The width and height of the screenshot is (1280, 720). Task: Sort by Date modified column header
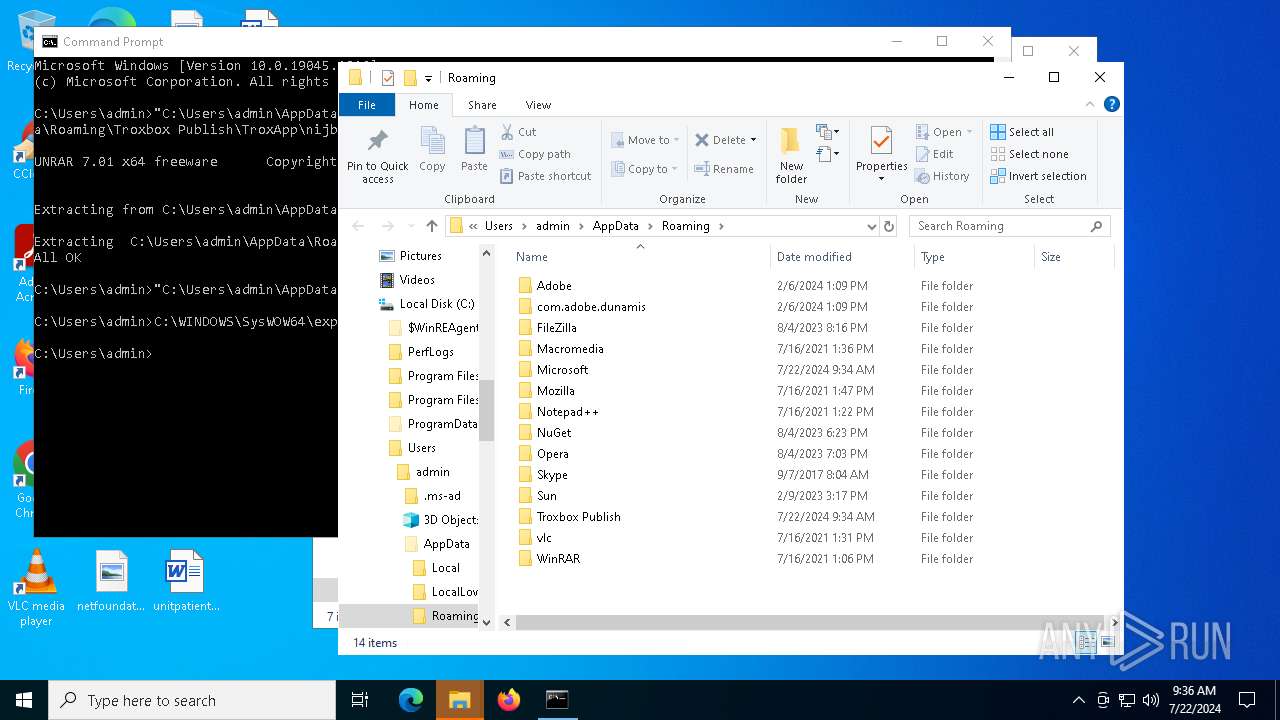843,257
